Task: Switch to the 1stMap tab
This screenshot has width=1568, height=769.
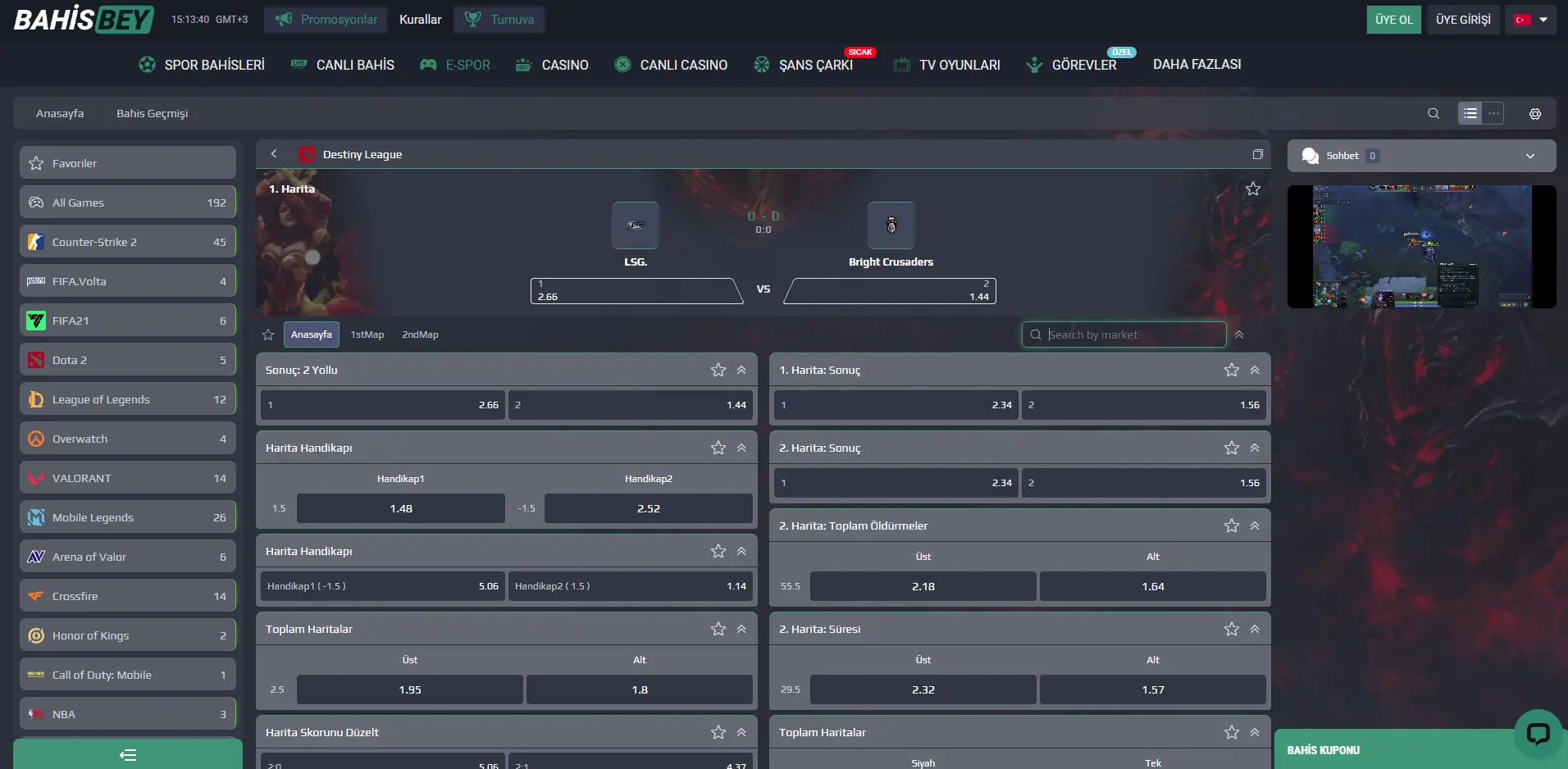Action: click(x=367, y=334)
